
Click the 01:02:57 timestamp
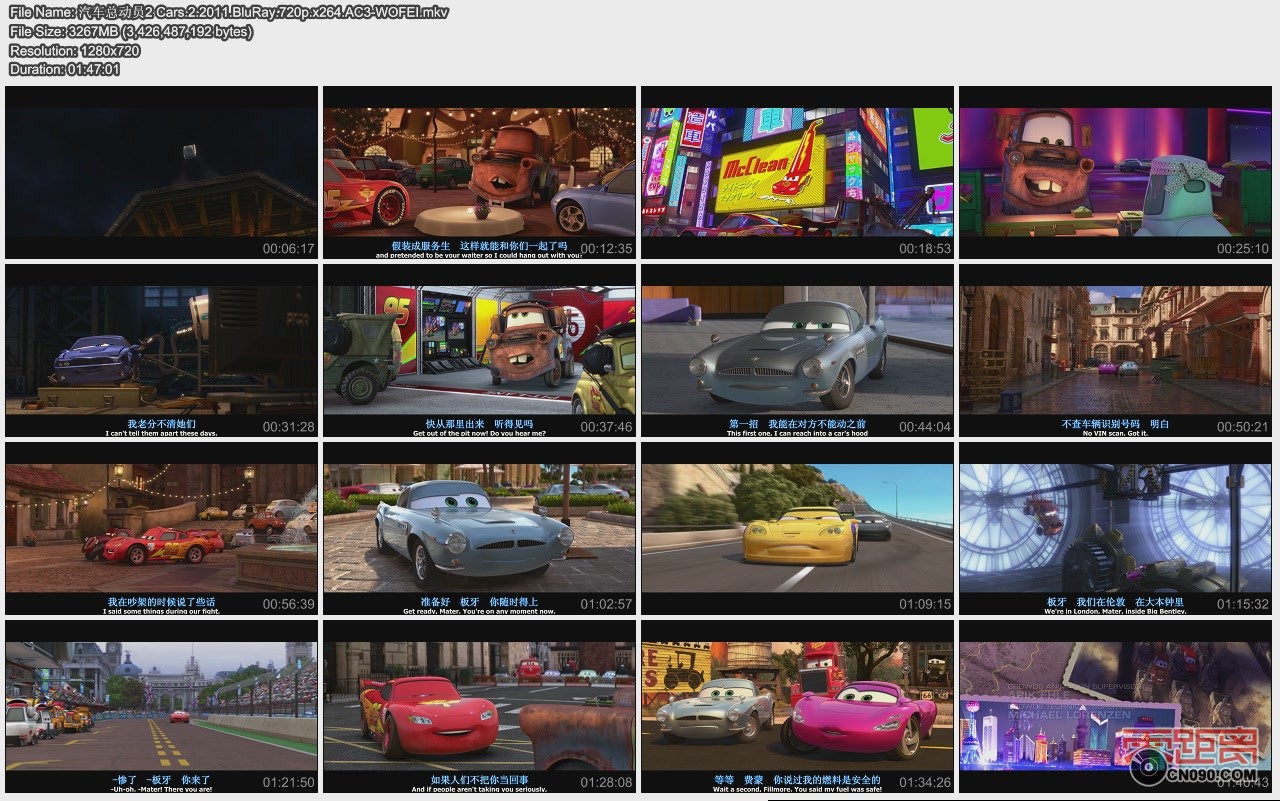(x=607, y=605)
